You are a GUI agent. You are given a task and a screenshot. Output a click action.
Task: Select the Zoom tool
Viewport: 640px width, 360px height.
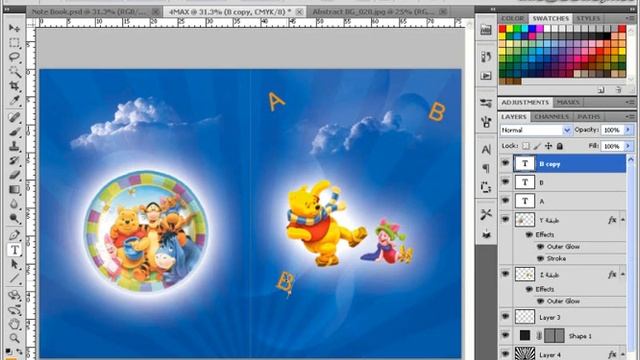tap(14, 338)
